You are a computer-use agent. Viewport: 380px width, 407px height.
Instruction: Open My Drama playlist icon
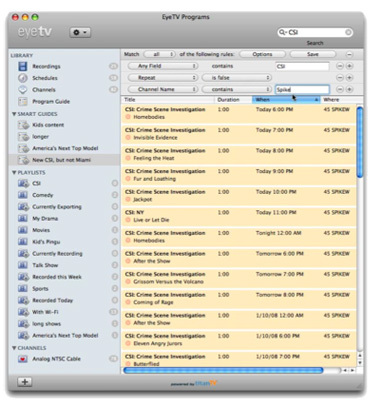click(x=23, y=218)
